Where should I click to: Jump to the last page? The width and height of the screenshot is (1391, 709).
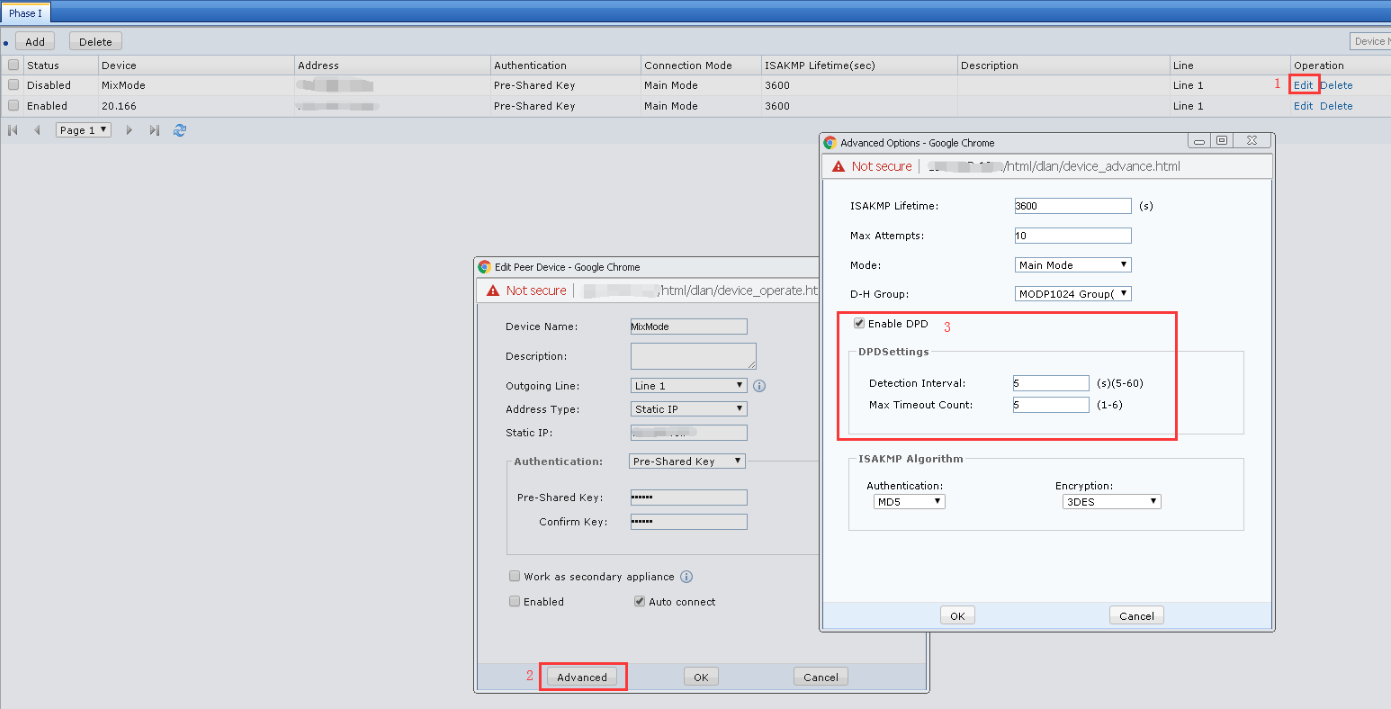(x=154, y=130)
